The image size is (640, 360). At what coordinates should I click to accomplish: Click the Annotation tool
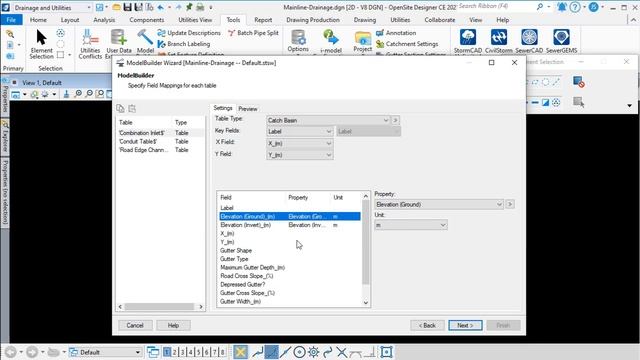click(396, 33)
